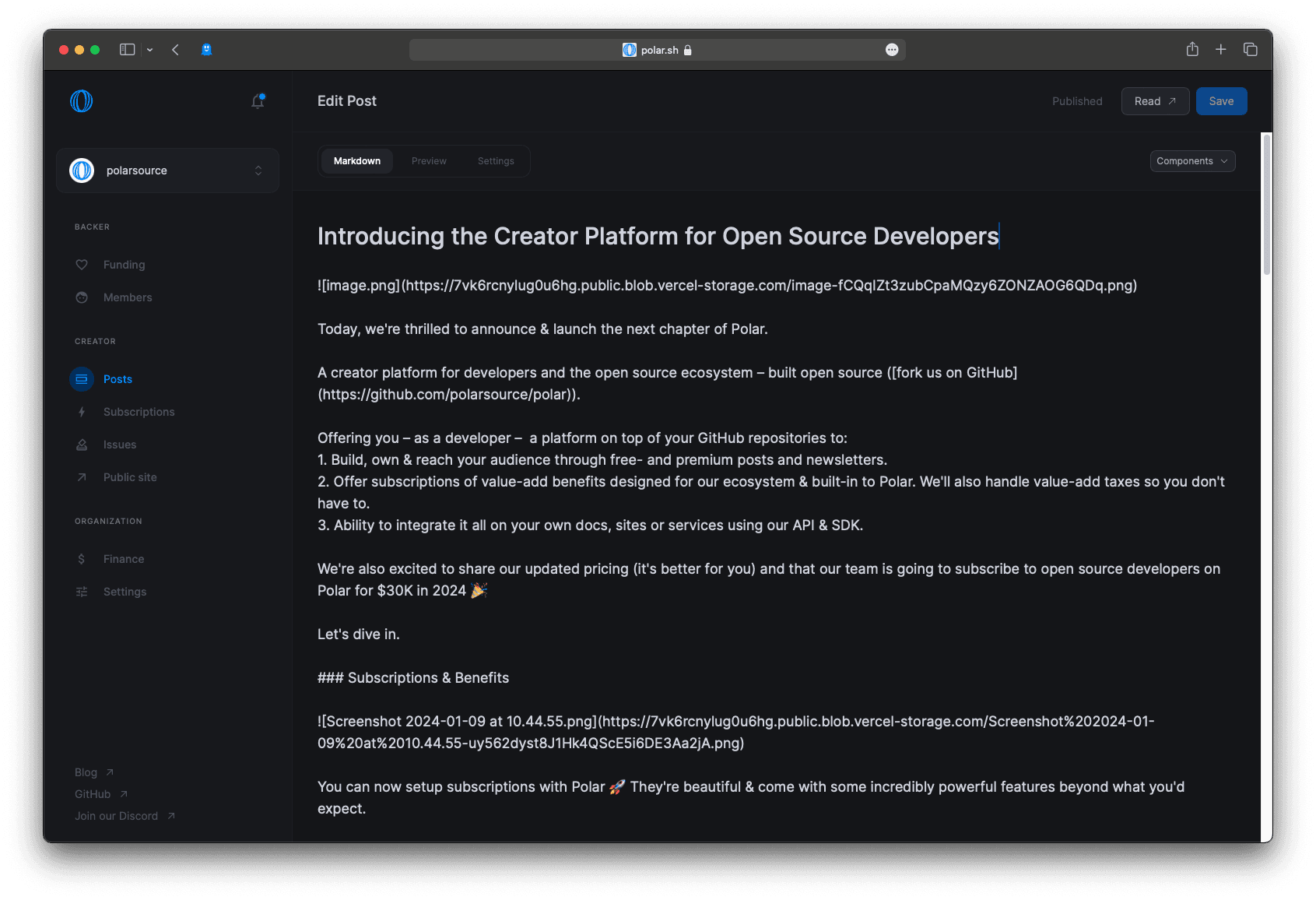Click the editor vertical scrollbar
This screenshot has width=1316, height=900.
pos(1266,204)
